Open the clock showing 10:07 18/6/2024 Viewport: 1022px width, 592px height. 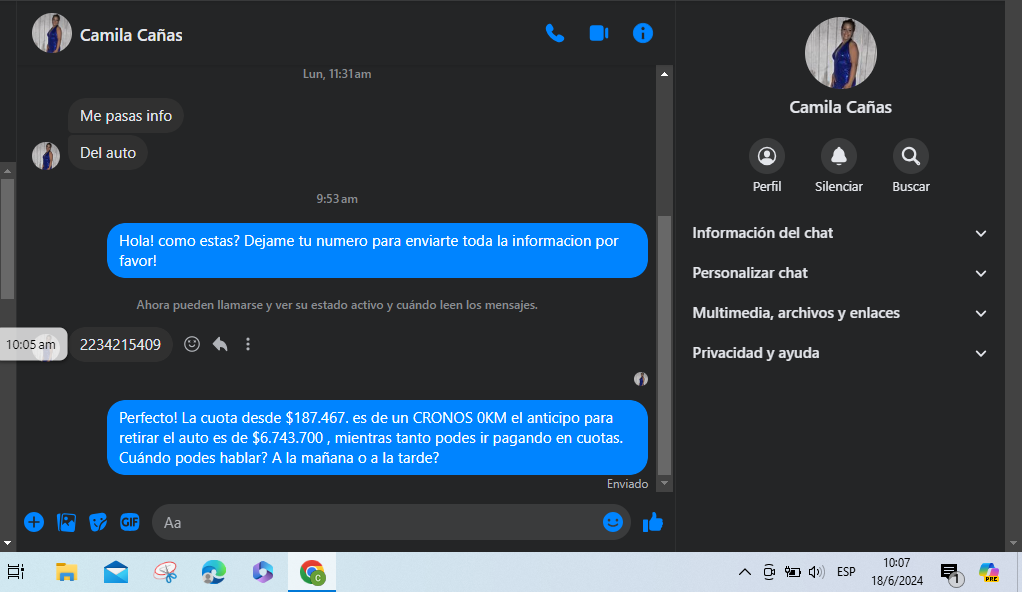click(897, 572)
